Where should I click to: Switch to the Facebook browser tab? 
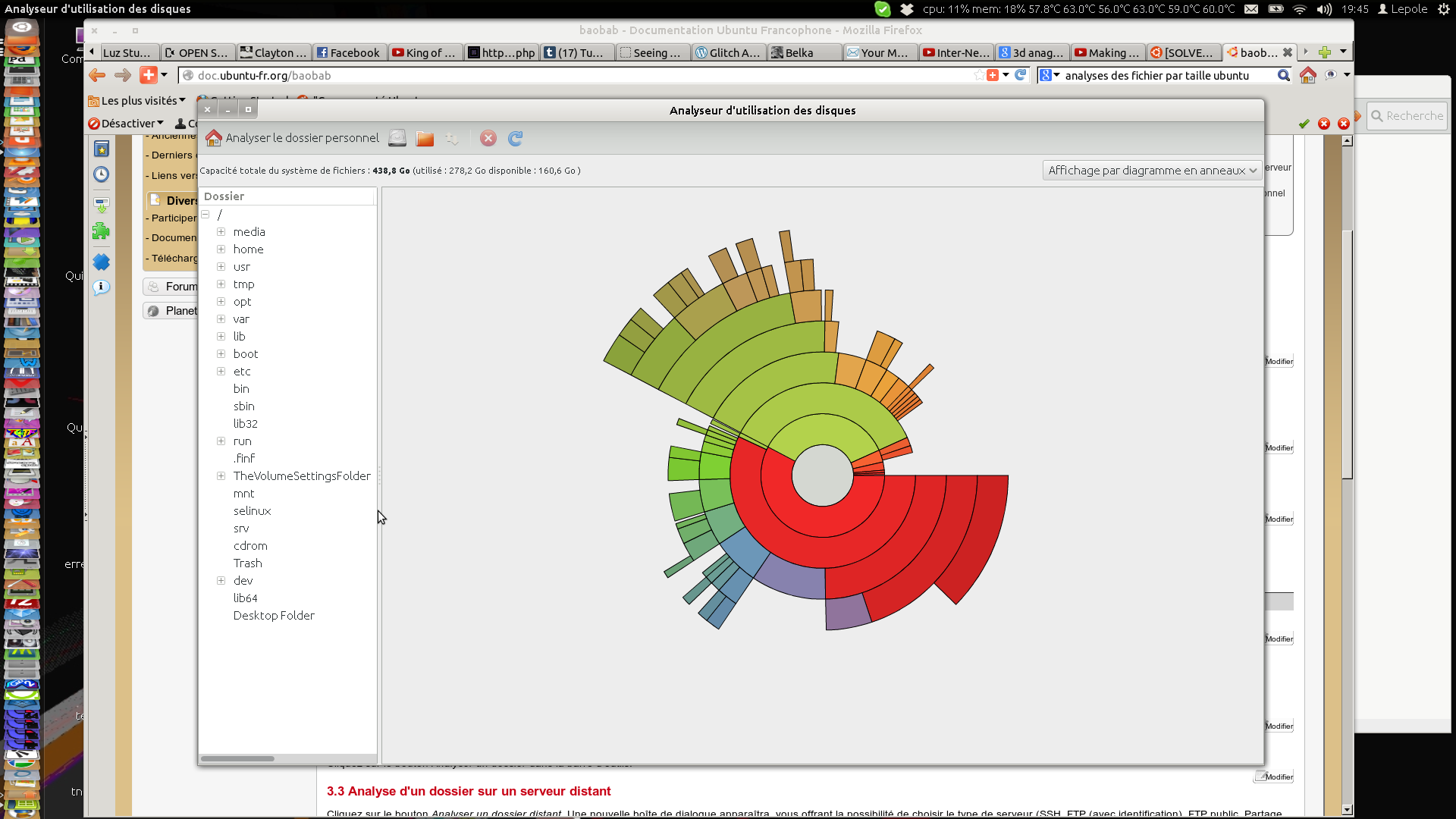(x=349, y=52)
